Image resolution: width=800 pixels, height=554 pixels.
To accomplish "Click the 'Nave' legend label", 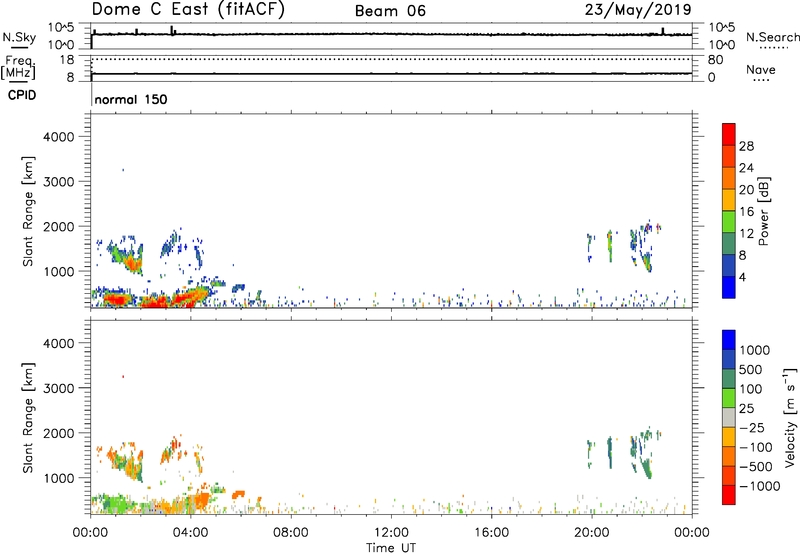I will [761, 69].
